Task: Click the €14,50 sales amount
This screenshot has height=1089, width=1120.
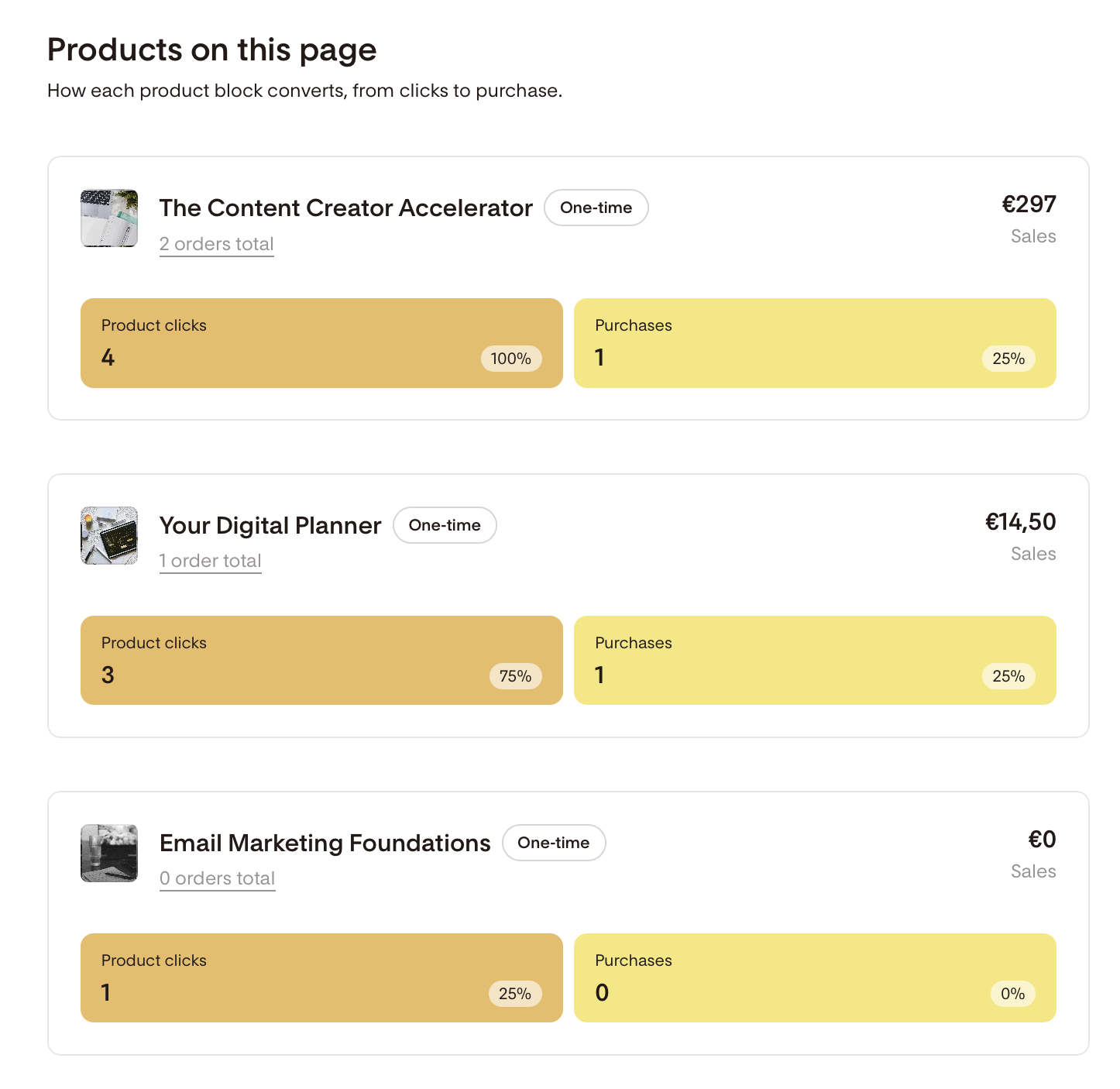Action: pyautogui.click(x=1021, y=521)
